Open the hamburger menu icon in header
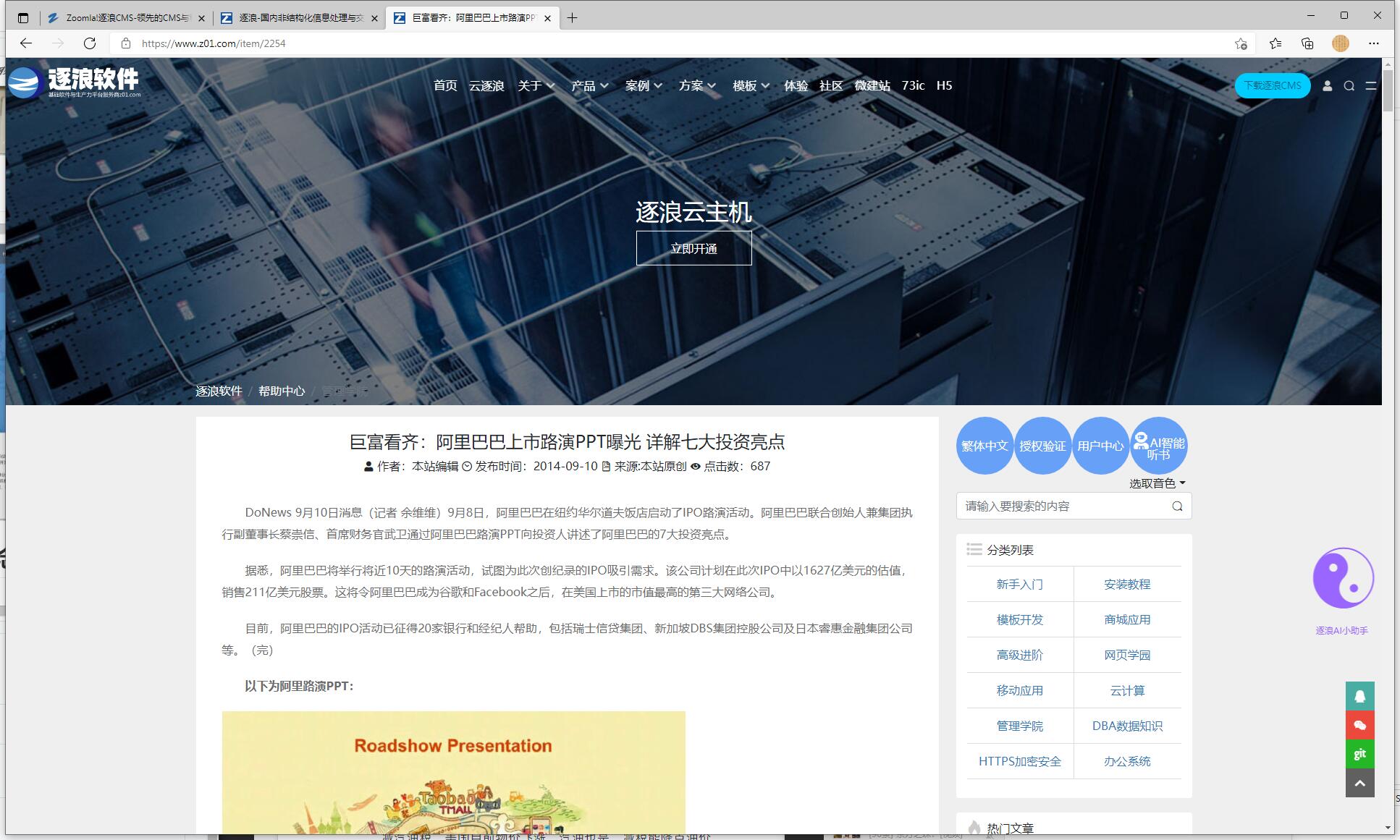The image size is (1400, 840). click(x=1370, y=85)
